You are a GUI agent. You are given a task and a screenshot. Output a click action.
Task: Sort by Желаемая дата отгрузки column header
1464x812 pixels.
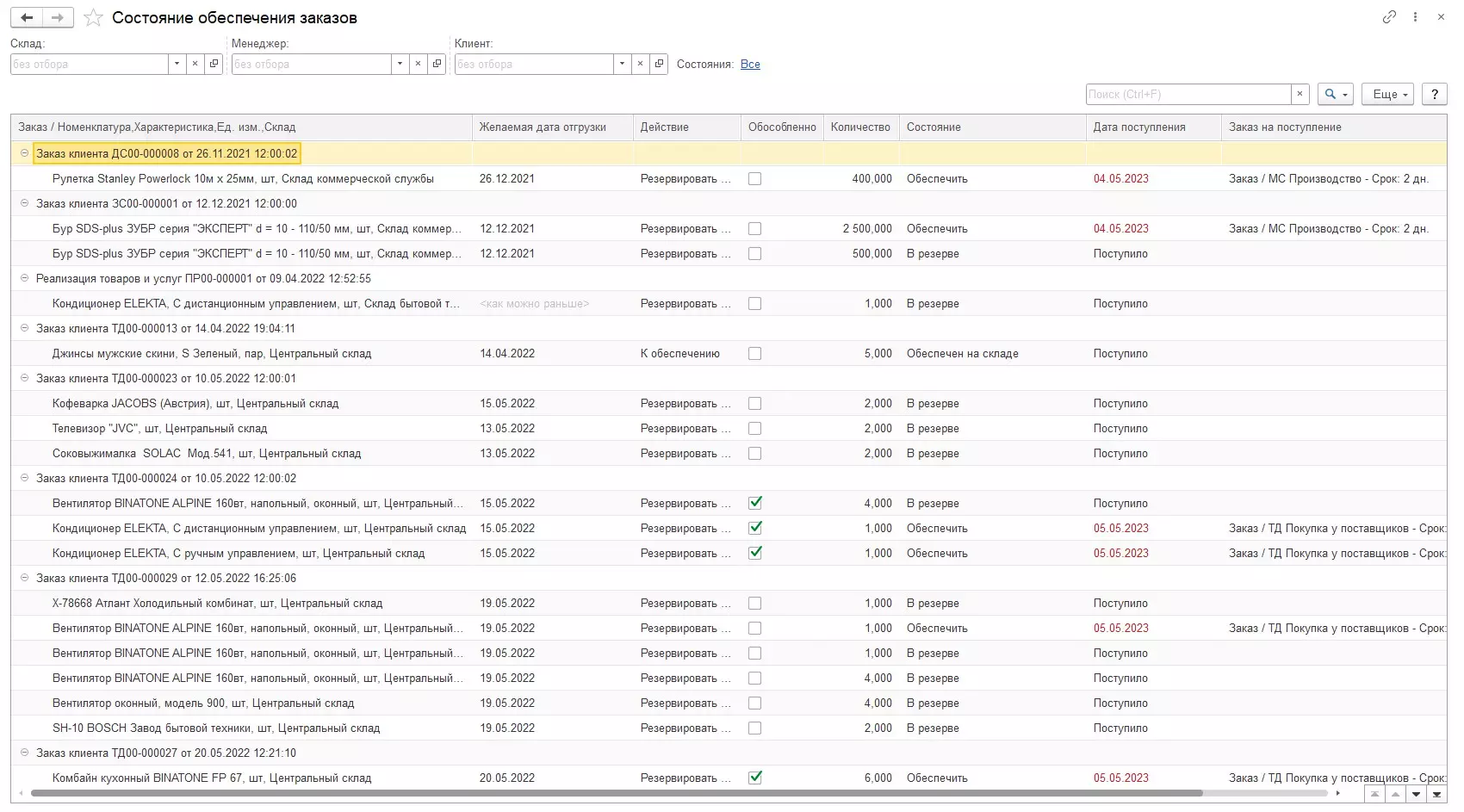coord(543,127)
